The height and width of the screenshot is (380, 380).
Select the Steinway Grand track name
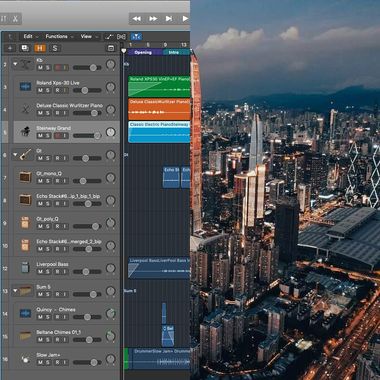53,128
